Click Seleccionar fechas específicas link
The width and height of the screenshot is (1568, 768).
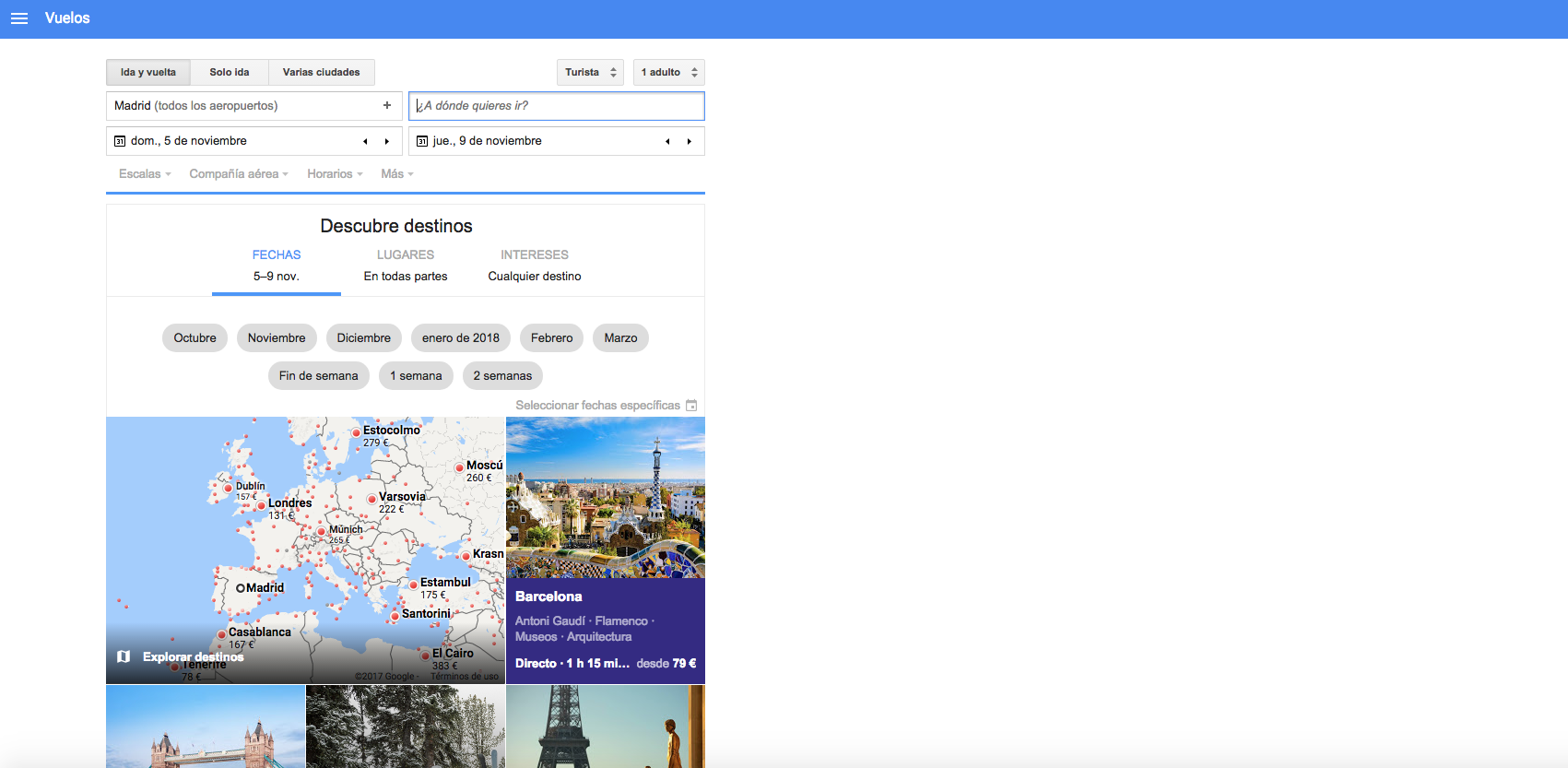597,406
